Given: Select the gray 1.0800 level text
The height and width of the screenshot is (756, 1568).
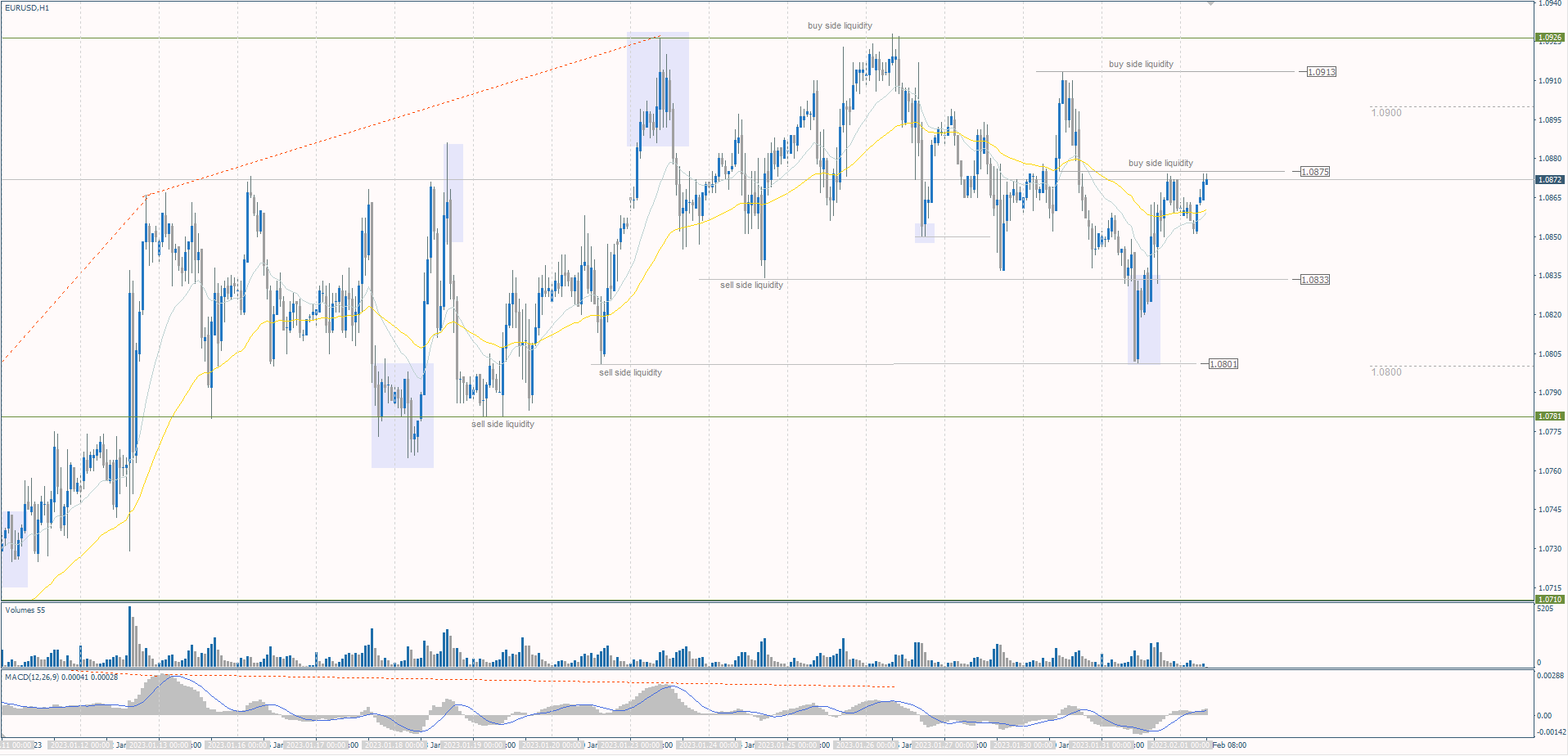Looking at the screenshot, I should [x=1386, y=372].
